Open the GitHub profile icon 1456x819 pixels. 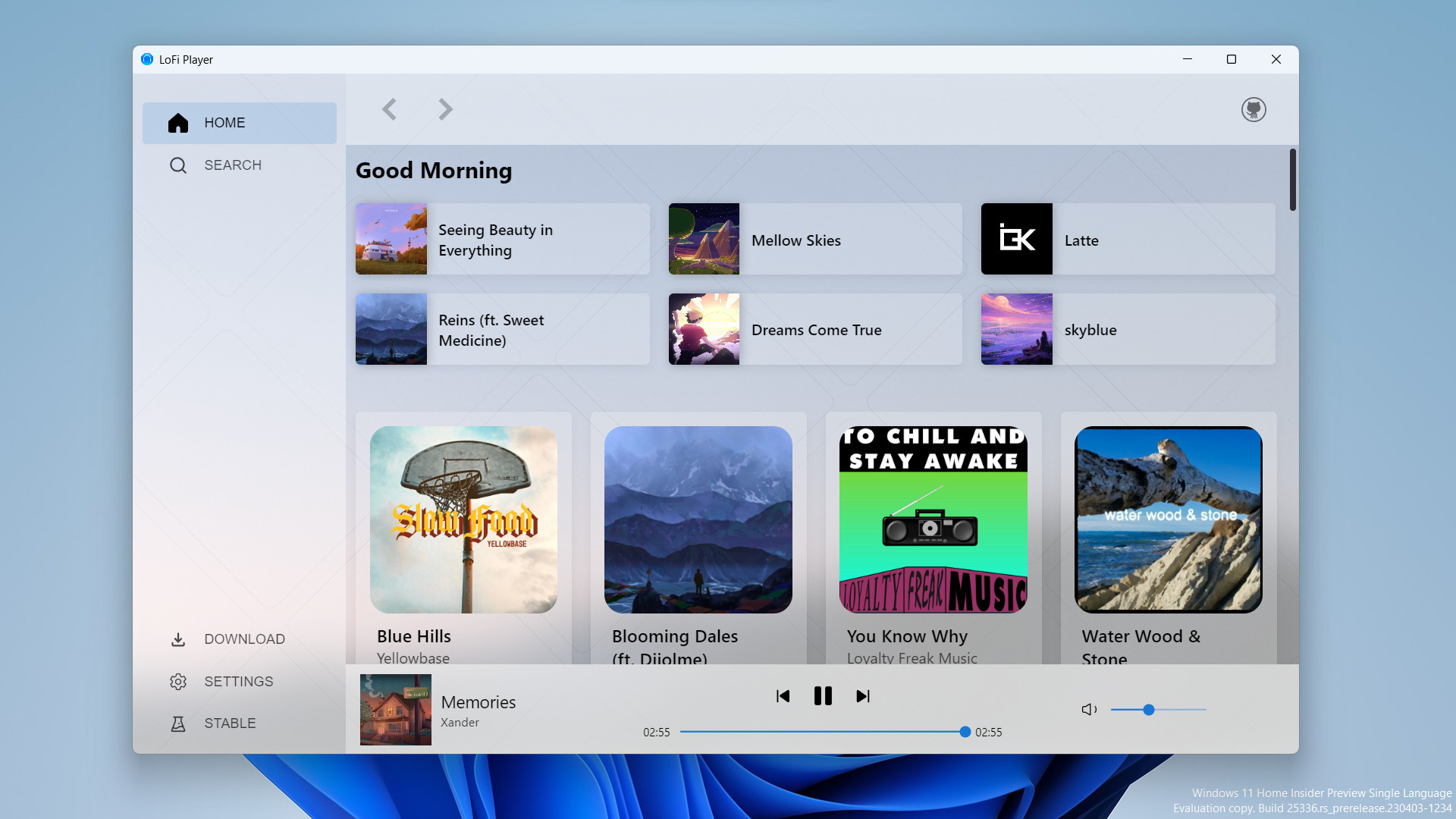point(1254,109)
